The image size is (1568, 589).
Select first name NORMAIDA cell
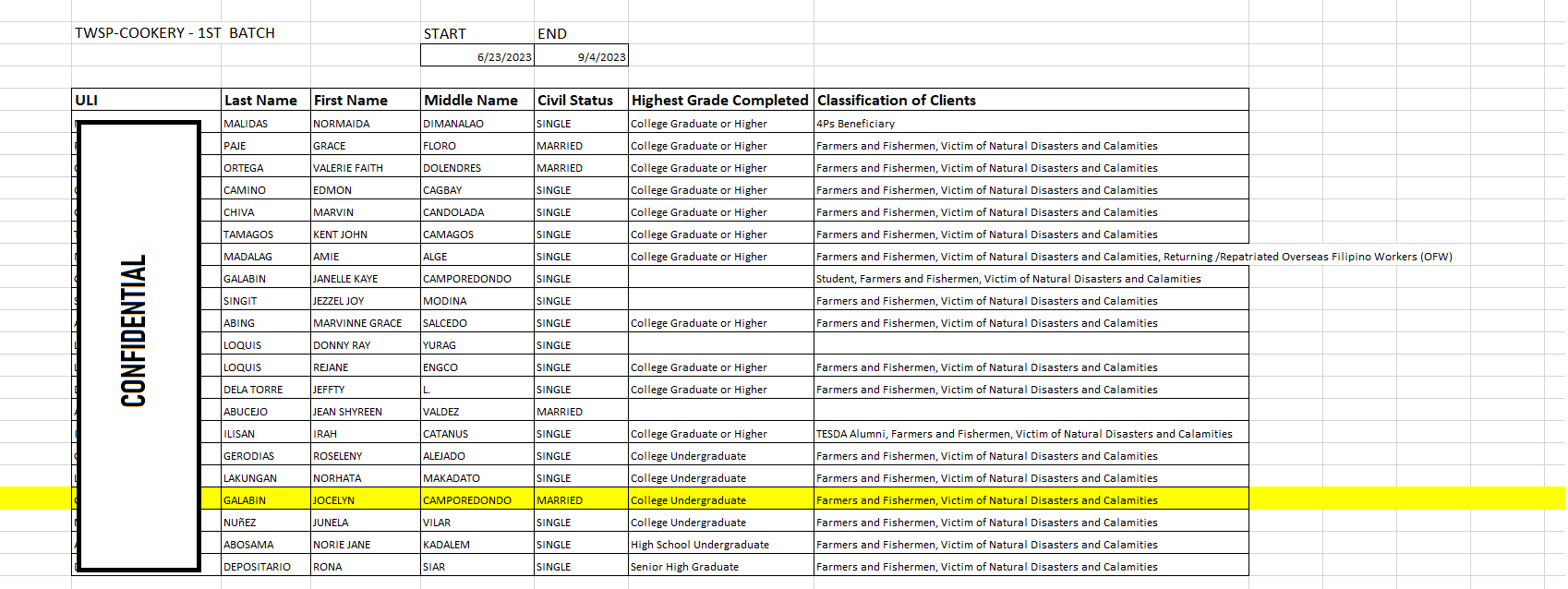(366, 122)
